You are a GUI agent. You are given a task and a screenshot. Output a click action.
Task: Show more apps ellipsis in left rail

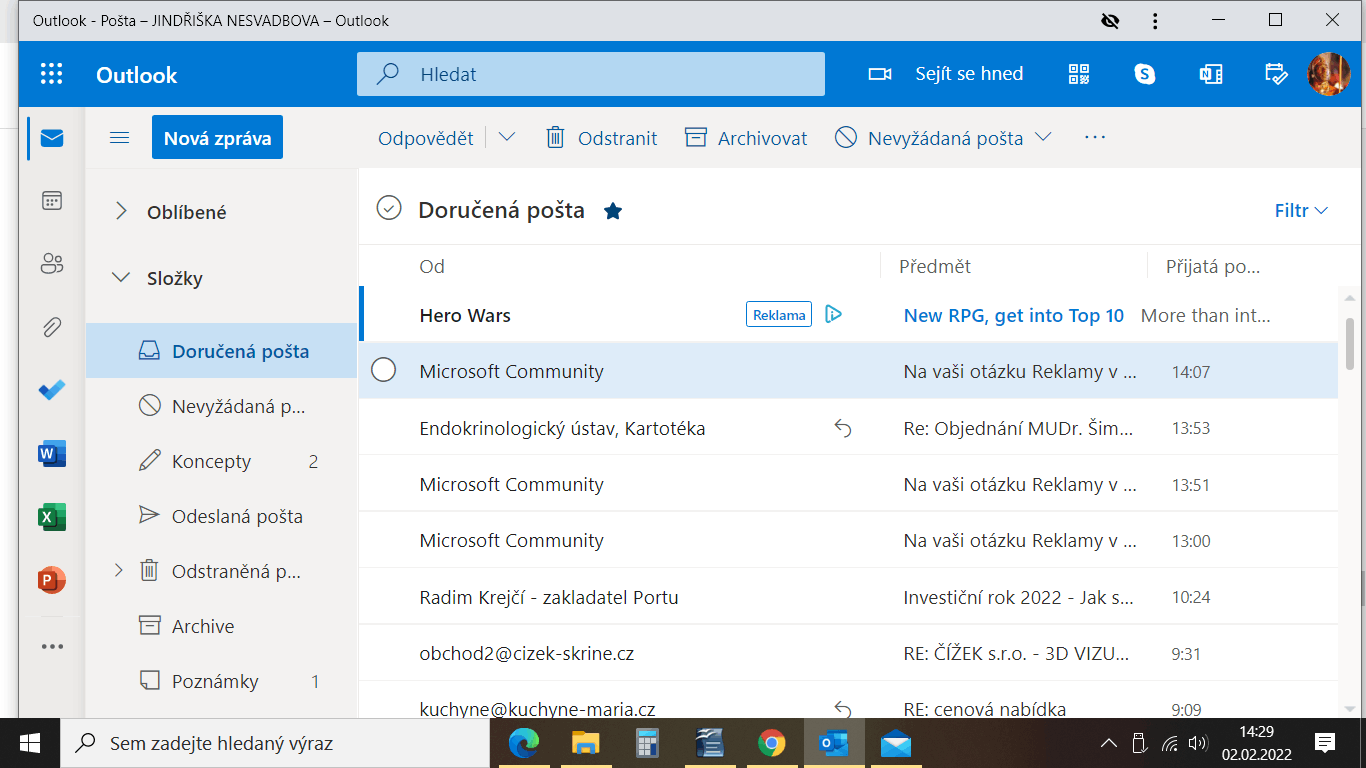click(x=52, y=646)
